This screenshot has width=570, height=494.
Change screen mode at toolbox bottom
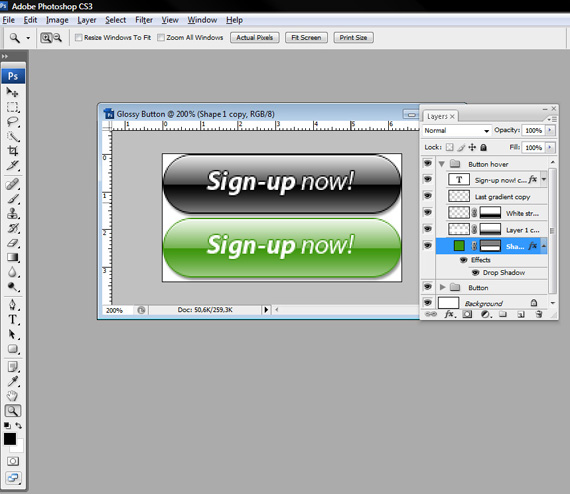[x=13, y=478]
